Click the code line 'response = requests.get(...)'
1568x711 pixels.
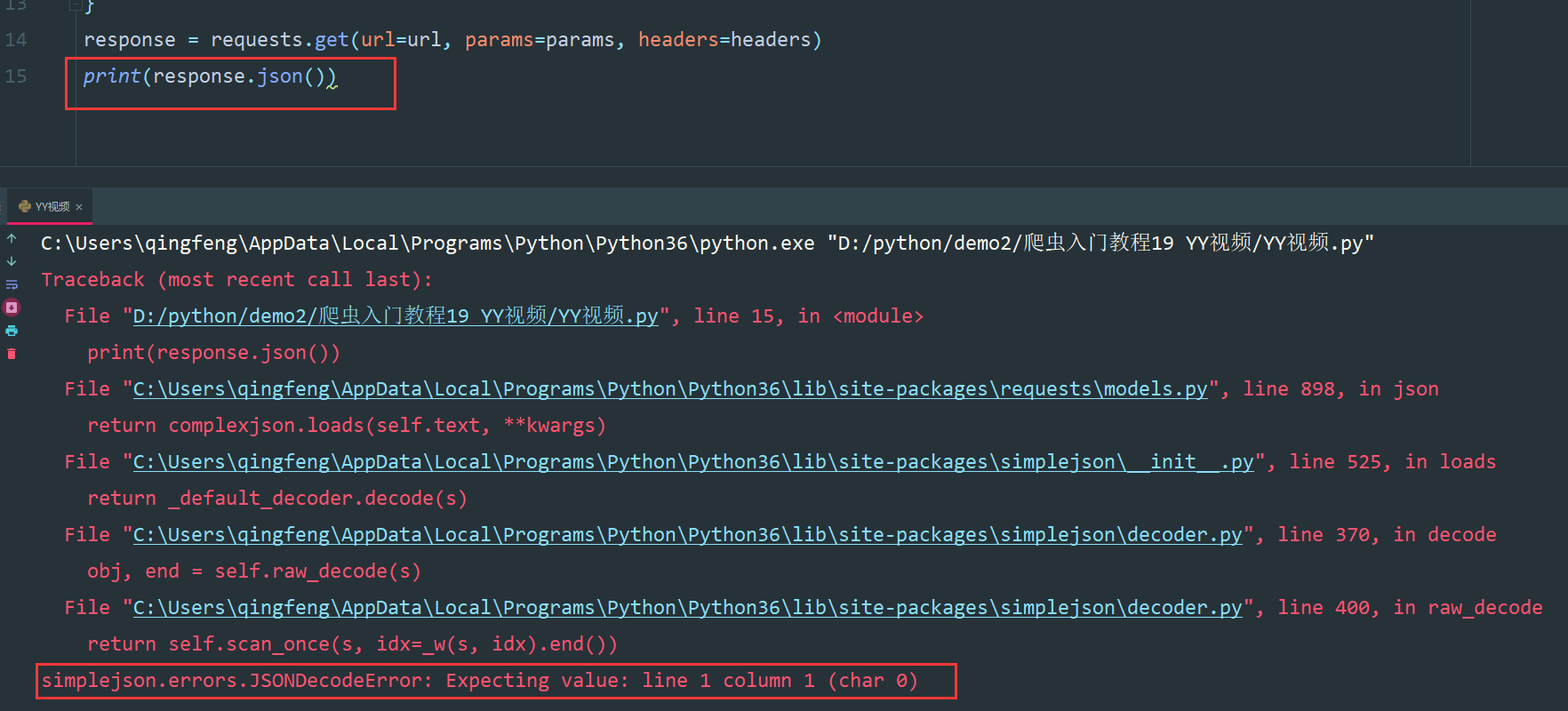pos(453,40)
